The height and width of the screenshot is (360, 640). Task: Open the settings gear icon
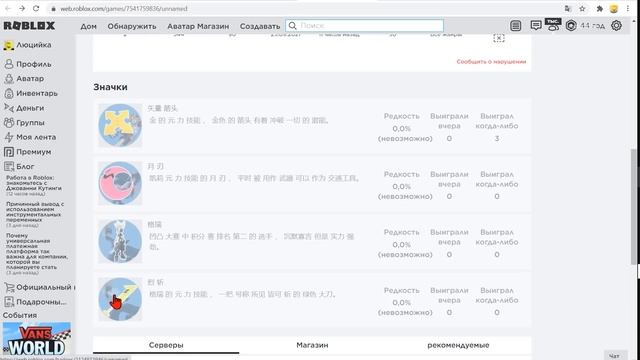[x=616, y=26]
